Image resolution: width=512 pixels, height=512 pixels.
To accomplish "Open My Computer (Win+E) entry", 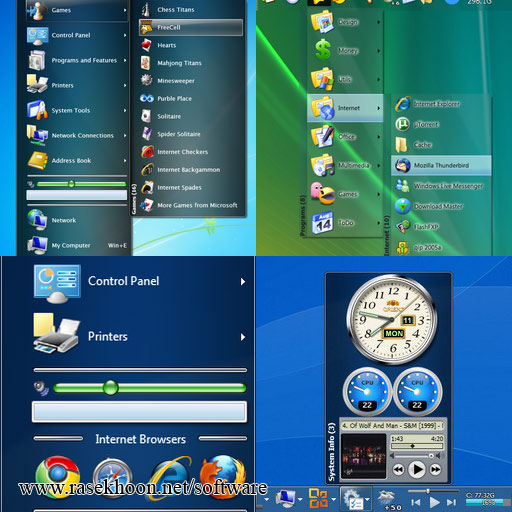I will click(x=77, y=245).
